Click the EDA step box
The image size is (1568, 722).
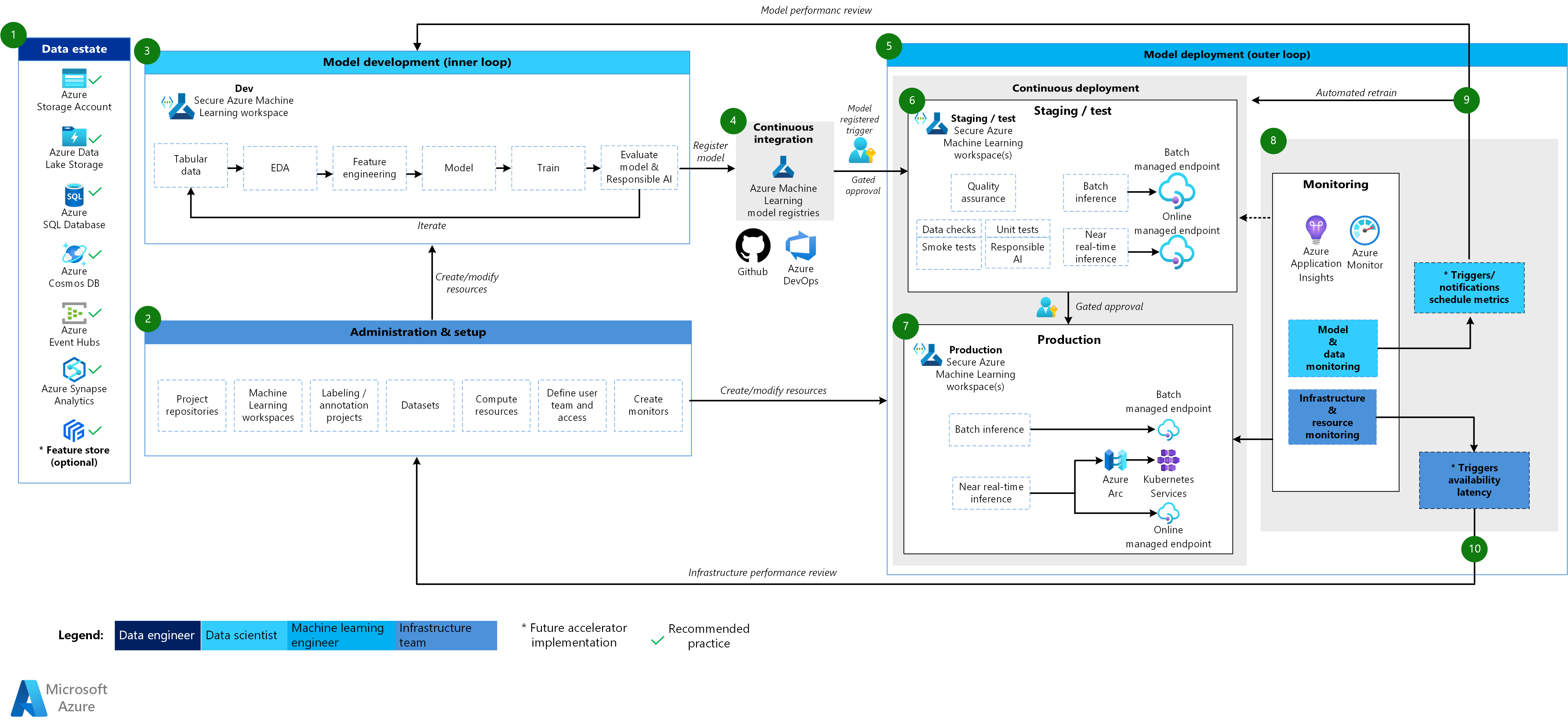280,167
